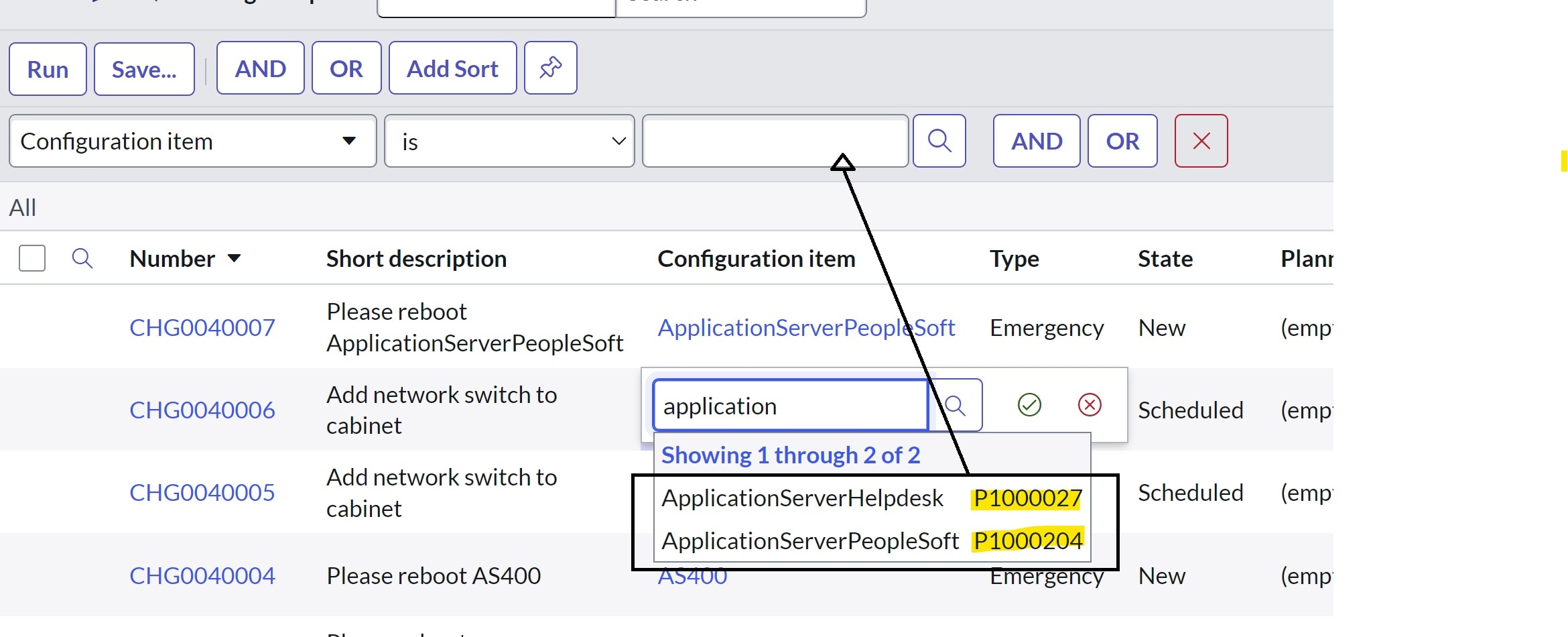Pin this filter using the pin icon
This screenshot has width=1568, height=637.
click(x=549, y=68)
